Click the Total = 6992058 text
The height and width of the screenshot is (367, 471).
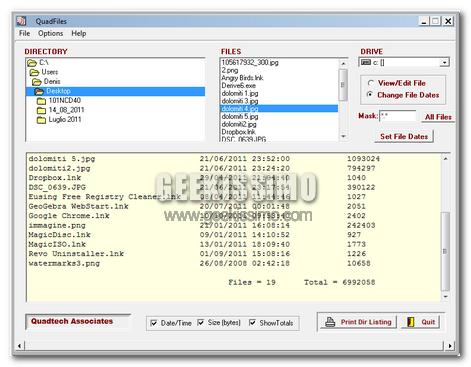tap(339, 282)
